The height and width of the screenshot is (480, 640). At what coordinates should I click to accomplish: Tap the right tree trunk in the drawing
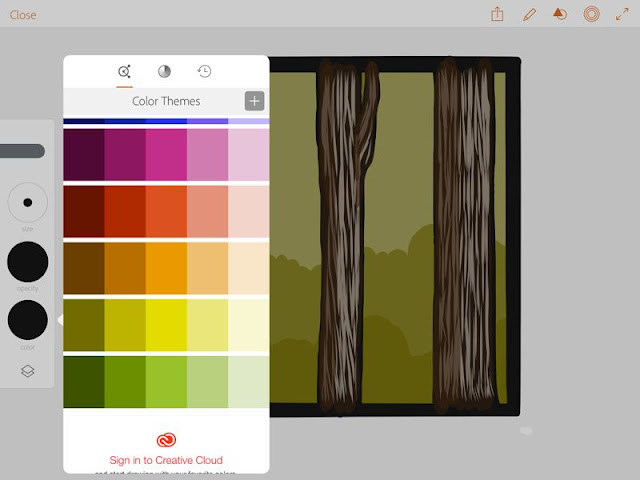coord(464,235)
